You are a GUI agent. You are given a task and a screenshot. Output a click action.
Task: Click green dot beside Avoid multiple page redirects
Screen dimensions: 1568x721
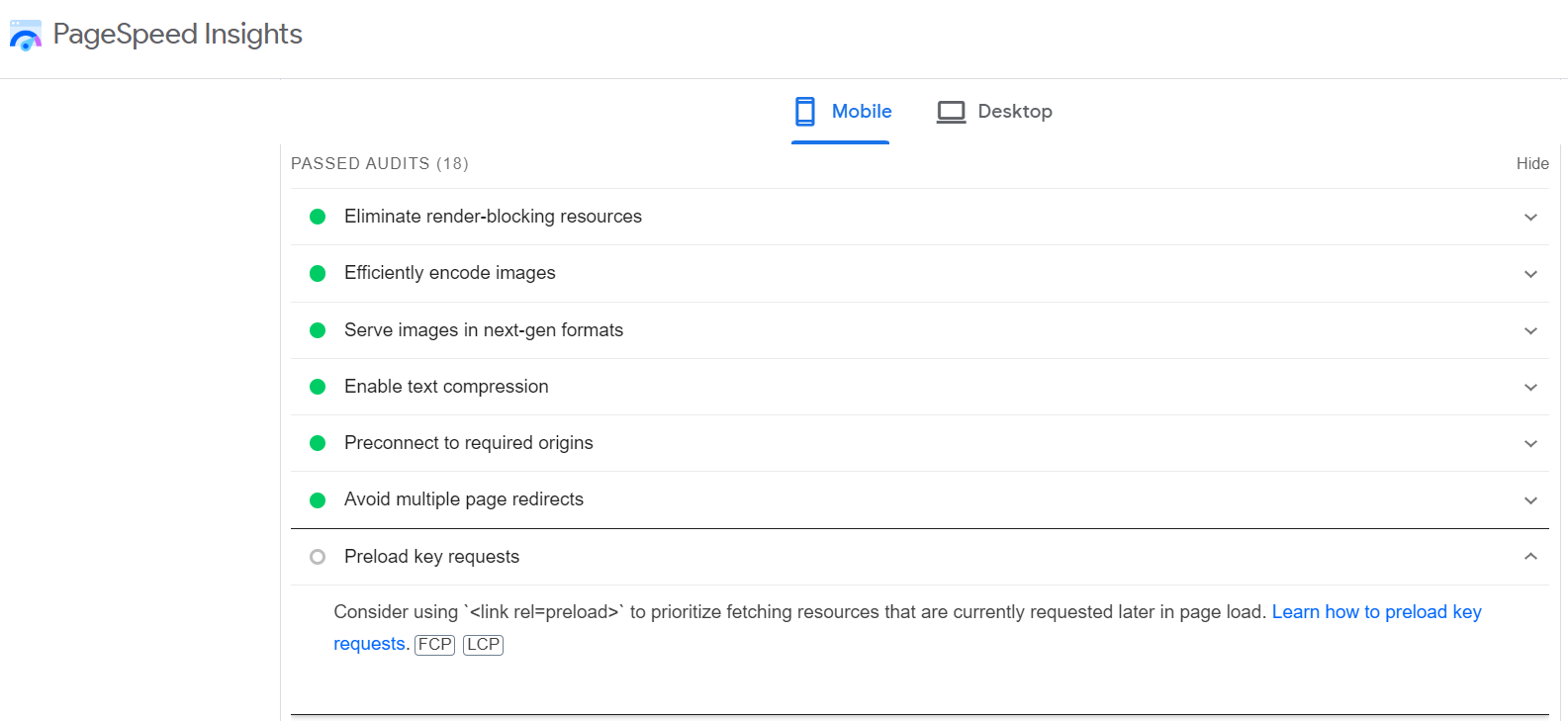click(x=318, y=500)
